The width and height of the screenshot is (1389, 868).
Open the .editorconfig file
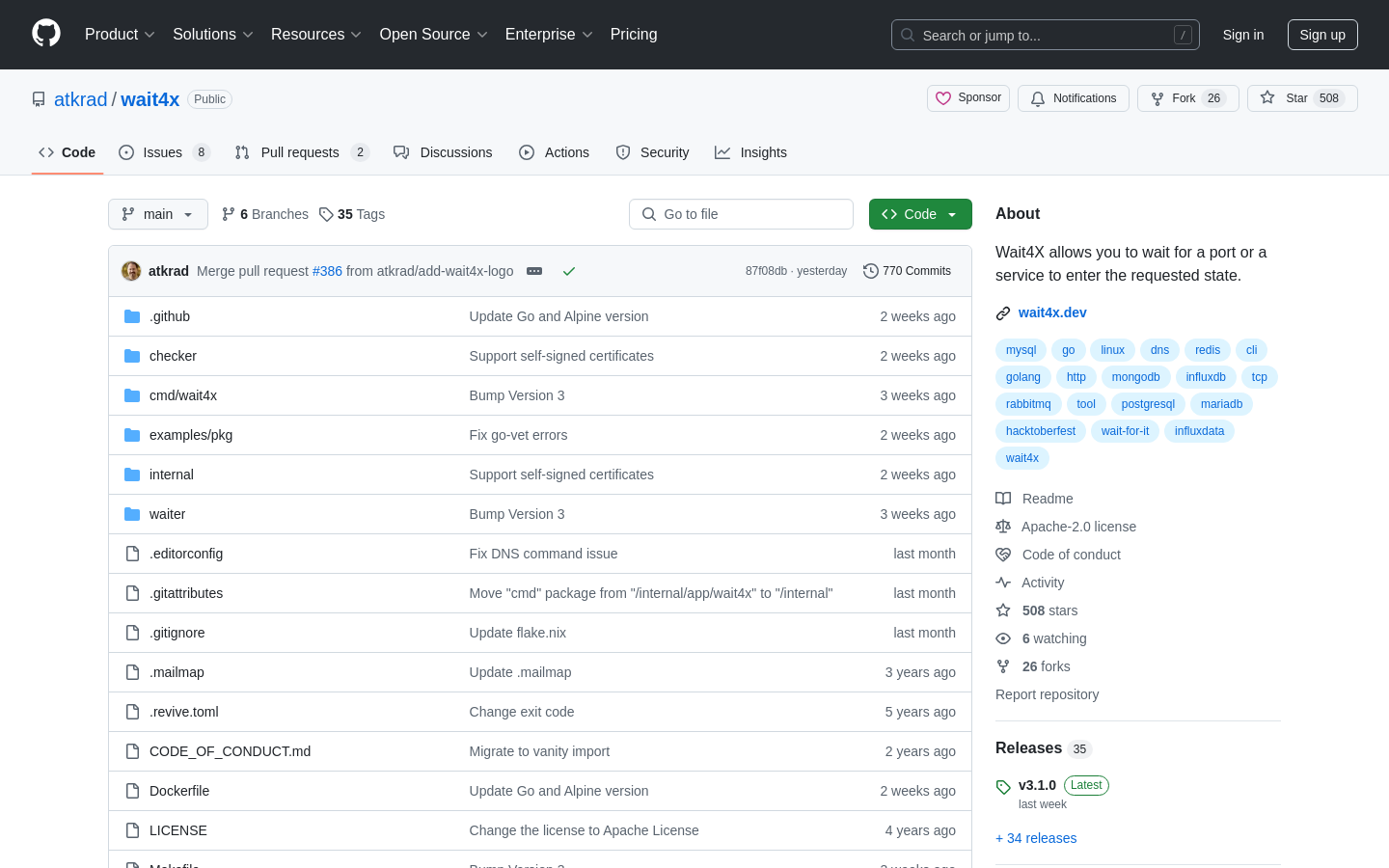point(186,554)
